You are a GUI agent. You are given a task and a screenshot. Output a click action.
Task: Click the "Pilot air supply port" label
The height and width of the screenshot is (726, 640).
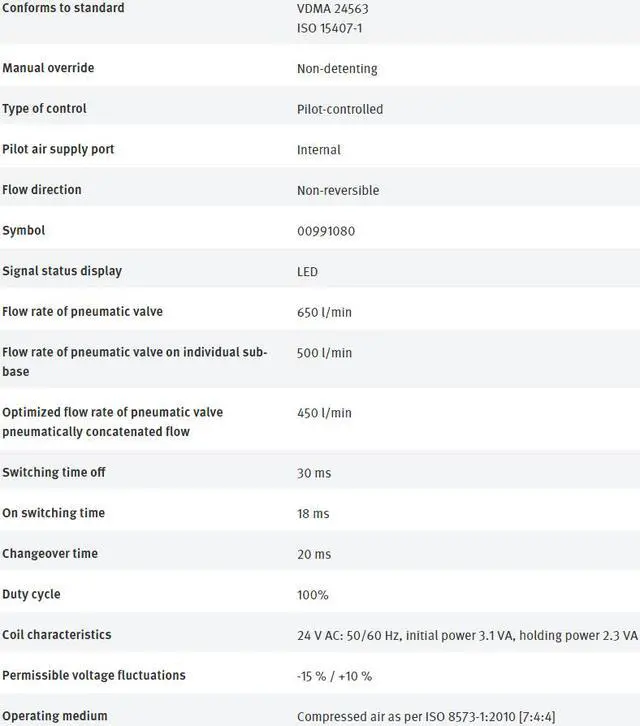click(58, 149)
